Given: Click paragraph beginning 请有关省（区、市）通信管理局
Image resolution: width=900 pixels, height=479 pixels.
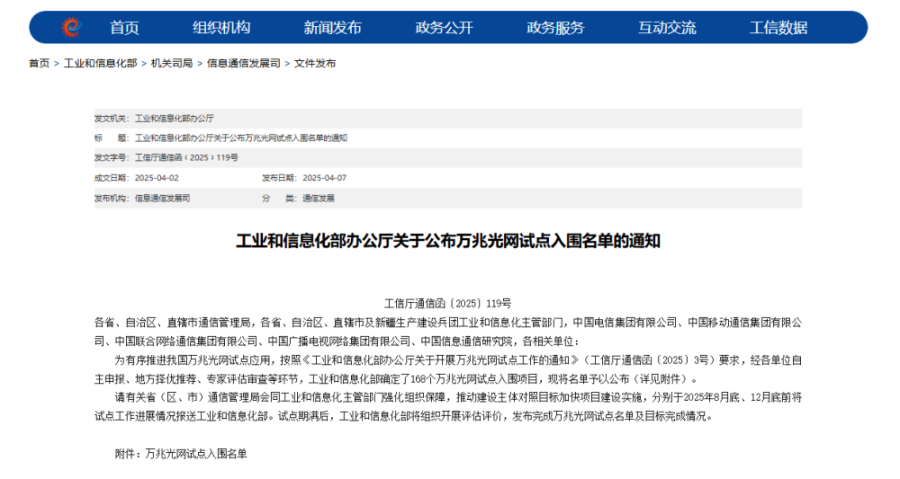Looking at the screenshot, I should [448, 407].
